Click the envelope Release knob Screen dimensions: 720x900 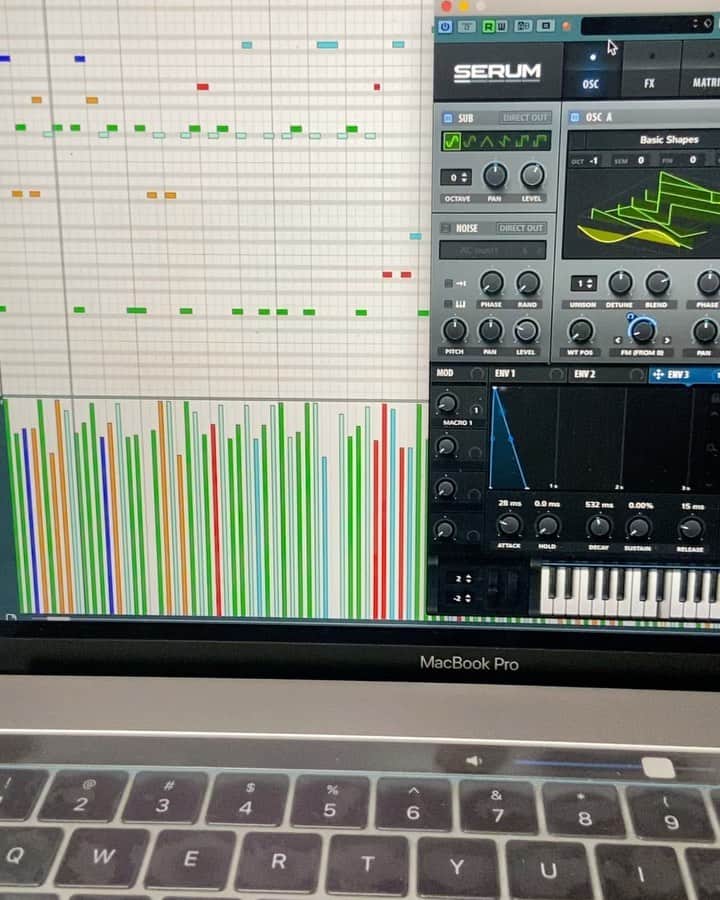coord(691,529)
